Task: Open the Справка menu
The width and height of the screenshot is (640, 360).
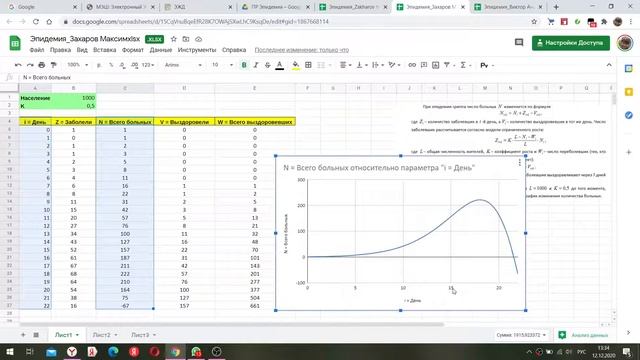Action: pyautogui.click(x=234, y=50)
